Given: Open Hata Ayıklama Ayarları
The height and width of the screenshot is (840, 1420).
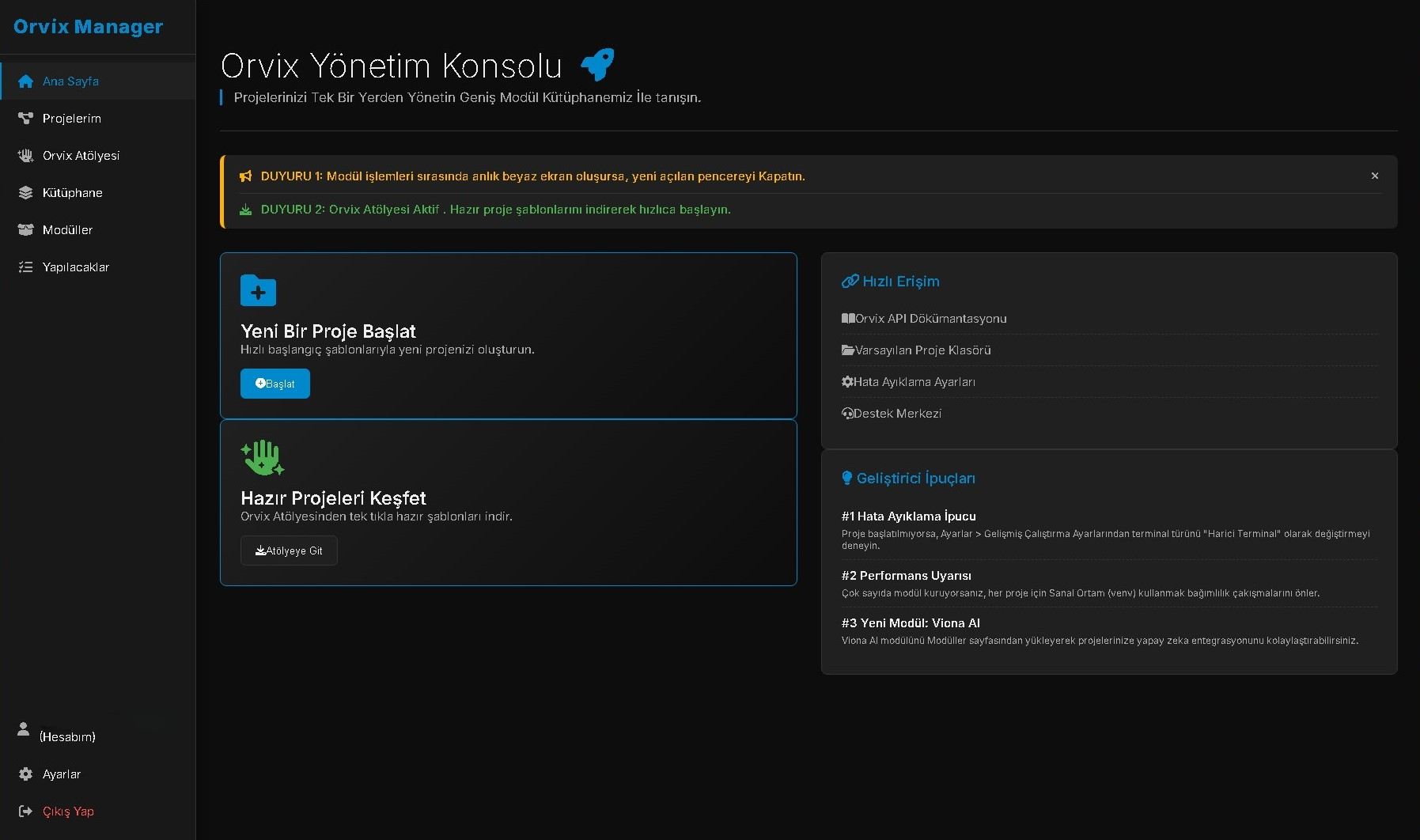Looking at the screenshot, I should 909,381.
